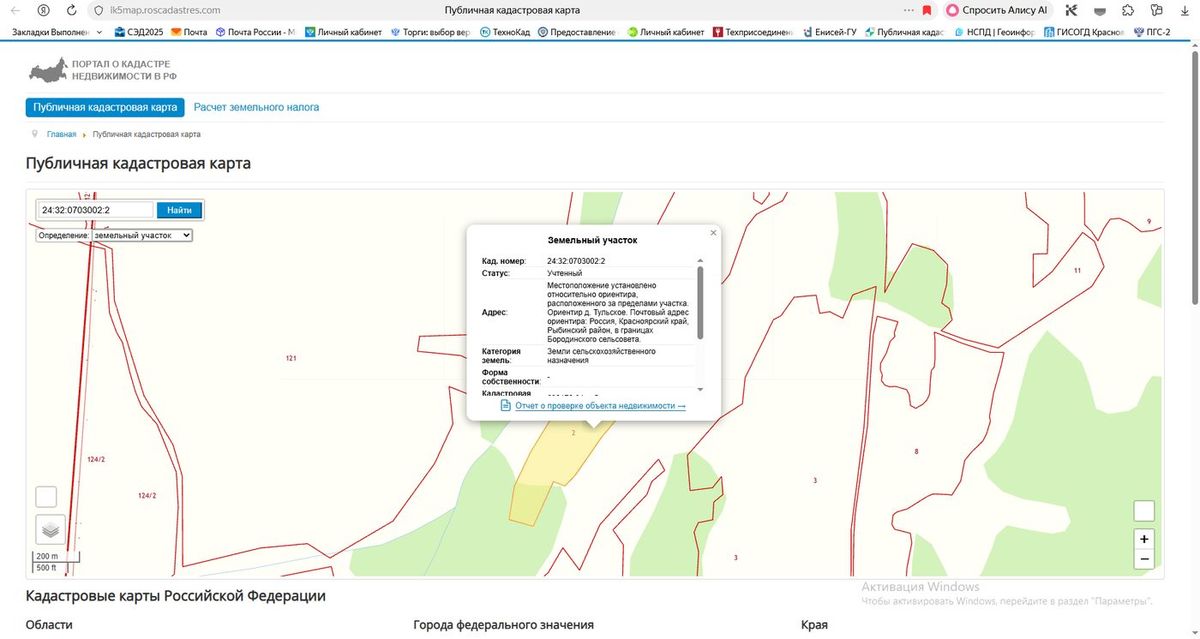Viewport: 1200px width, 639px height.
Task: Open browser extensions puzzle icon
Action: pos(1128,10)
